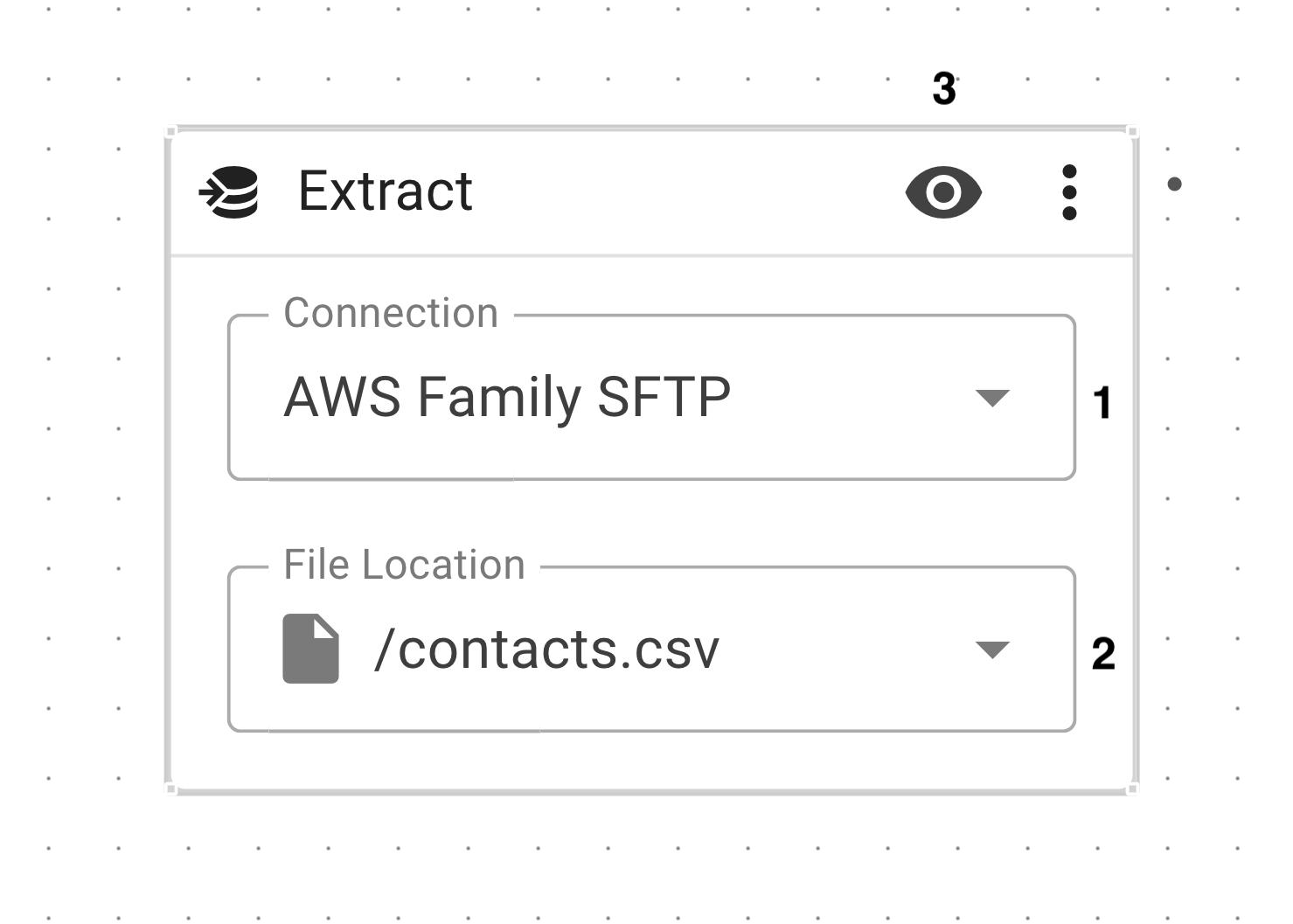
Task: Expand the File Location dropdown arrow
Action: pyautogui.click(x=992, y=650)
